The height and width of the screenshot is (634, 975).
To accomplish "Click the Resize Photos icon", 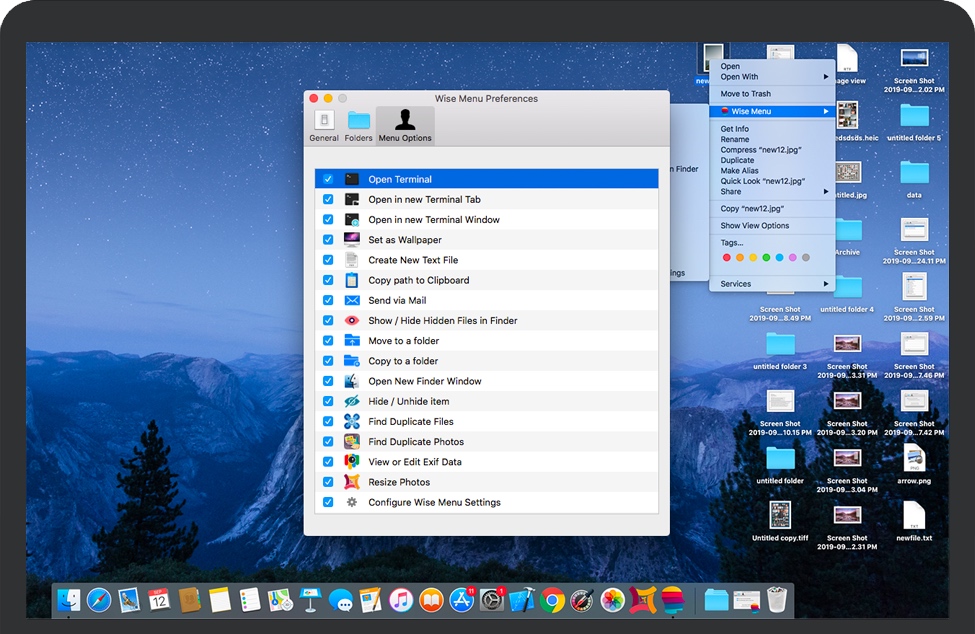I will click(x=352, y=482).
